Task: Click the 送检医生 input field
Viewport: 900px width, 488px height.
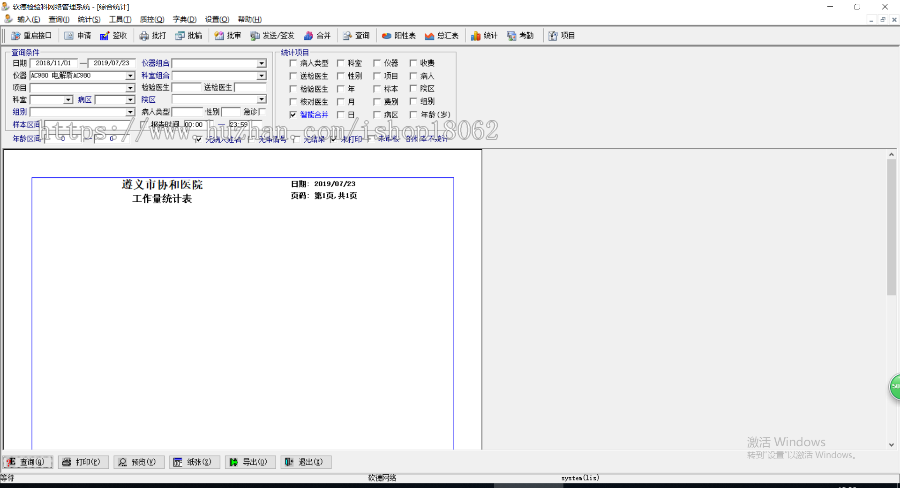Action: pyautogui.click(x=250, y=88)
